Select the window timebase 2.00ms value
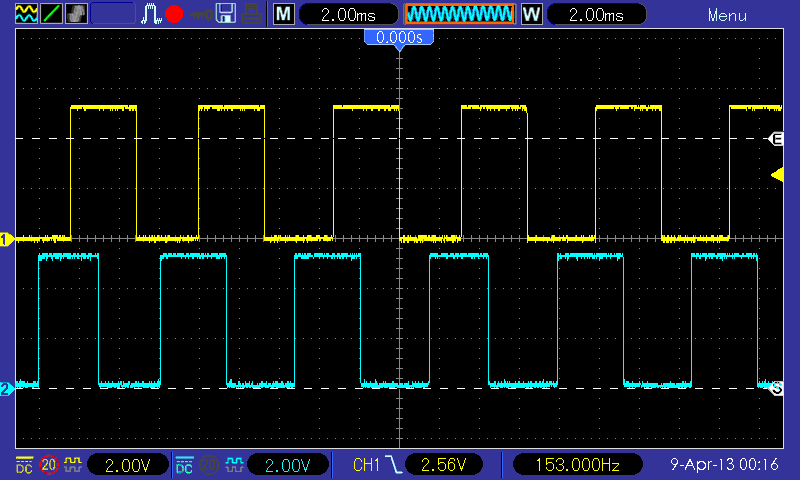The height and width of the screenshot is (480, 800). point(596,14)
